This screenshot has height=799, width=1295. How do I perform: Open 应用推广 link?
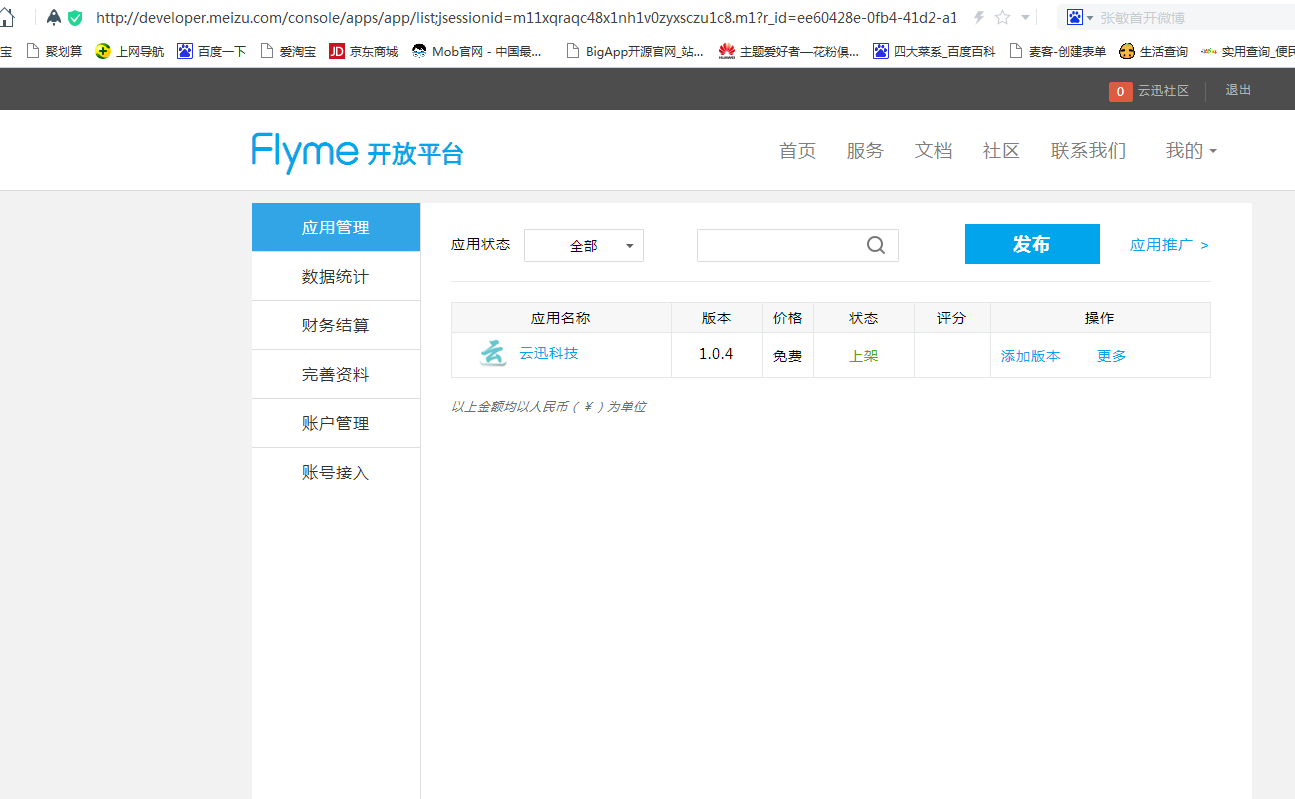click(1169, 245)
